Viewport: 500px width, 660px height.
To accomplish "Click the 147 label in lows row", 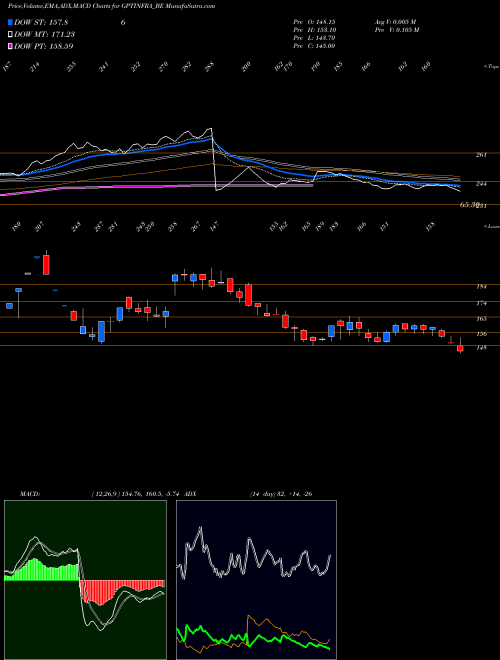I will click(215, 227).
